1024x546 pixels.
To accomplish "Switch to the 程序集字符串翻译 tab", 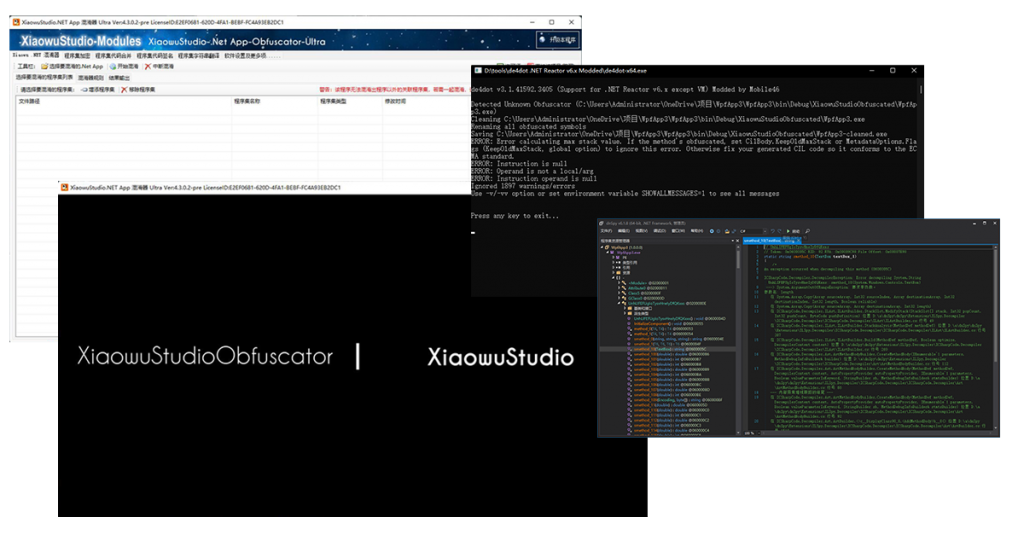I will click(x=199, y=56).
